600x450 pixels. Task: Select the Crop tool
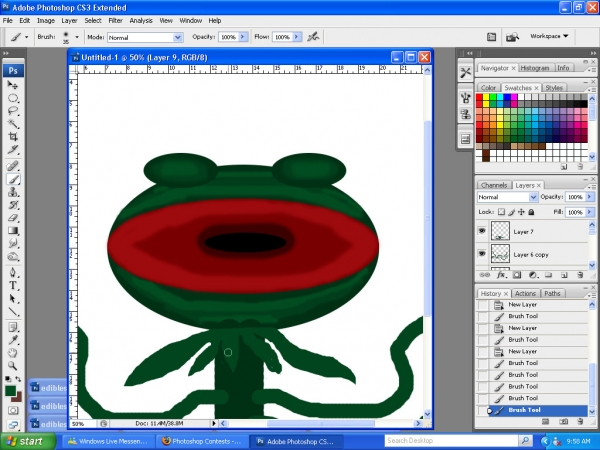13,137
